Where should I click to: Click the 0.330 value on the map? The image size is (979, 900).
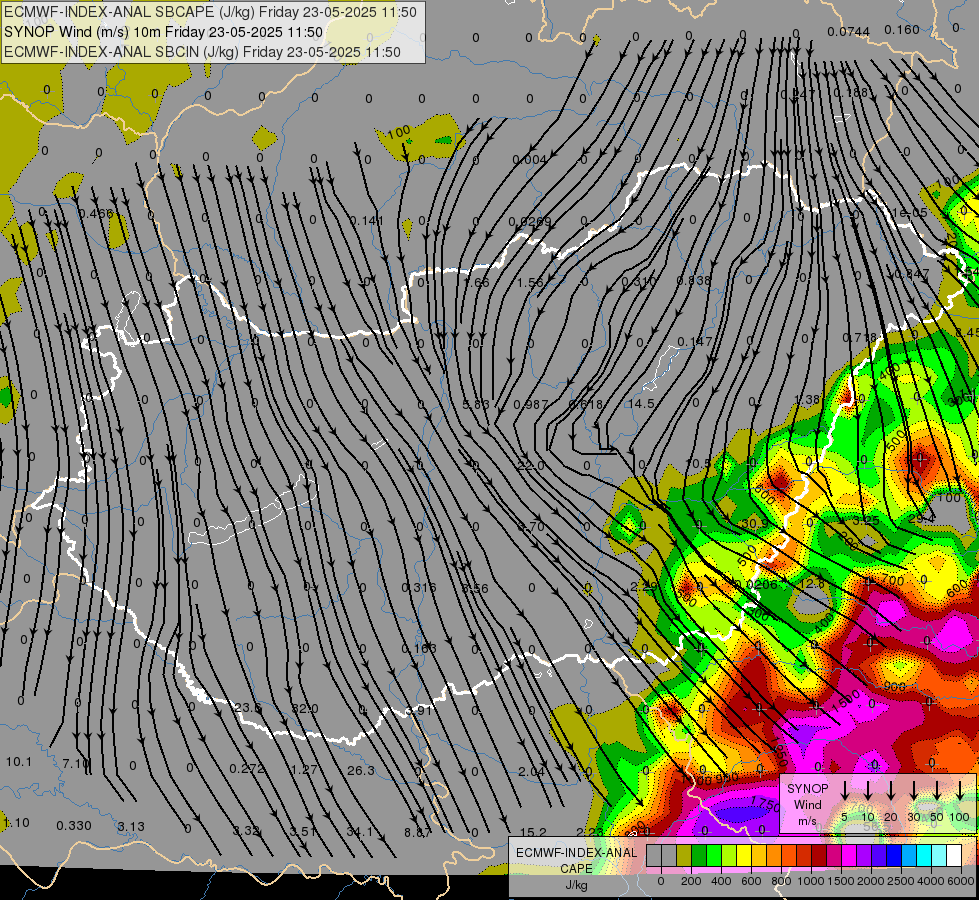tap(74, 826)
